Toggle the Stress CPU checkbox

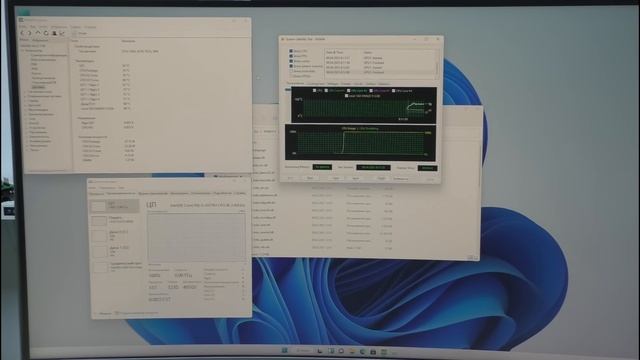click(291, 51)
